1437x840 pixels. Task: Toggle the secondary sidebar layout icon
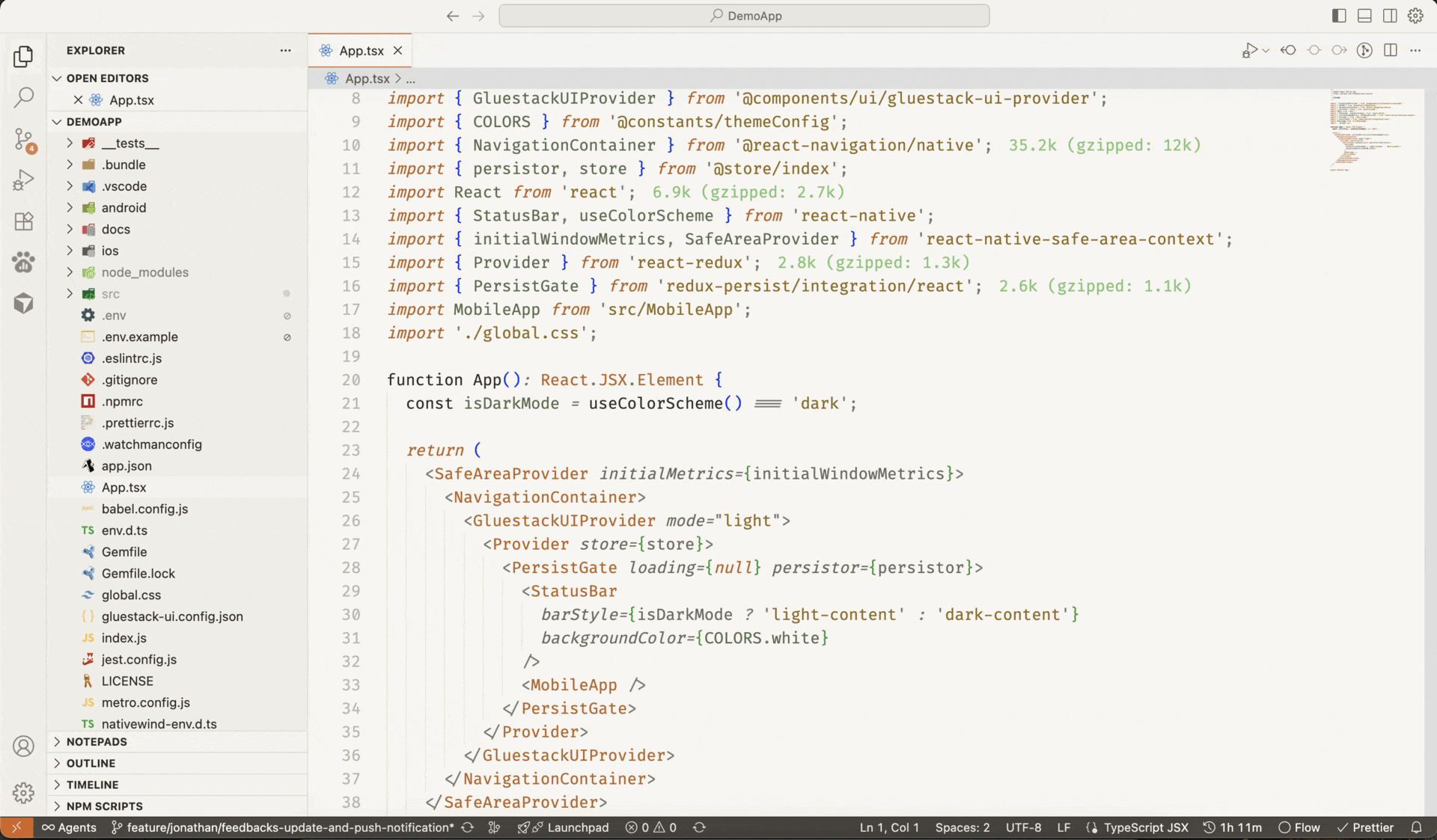(x=1391, y=15)
